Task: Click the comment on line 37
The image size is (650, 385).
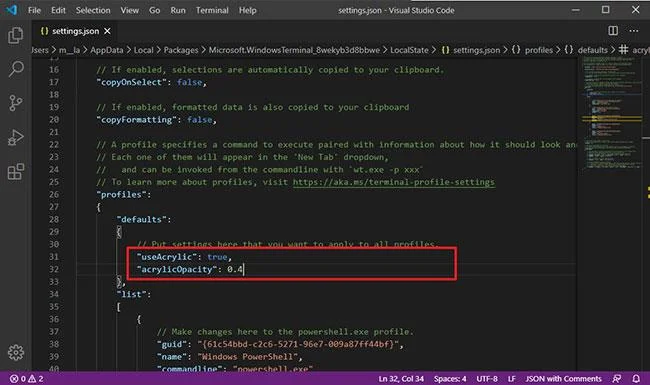Action: 285,332
